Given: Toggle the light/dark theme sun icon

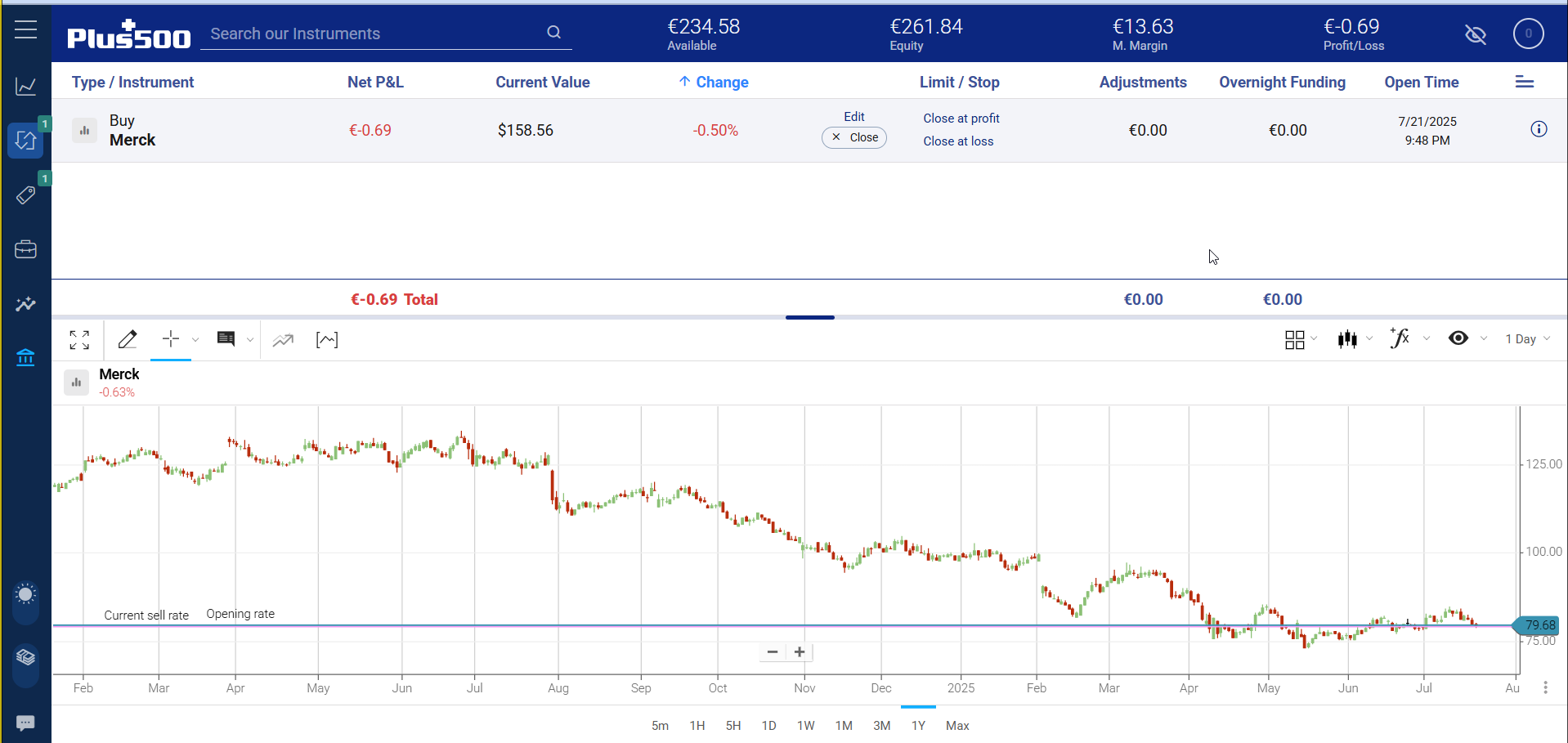Looking at the screenshot, I should (x=25, y=594).
